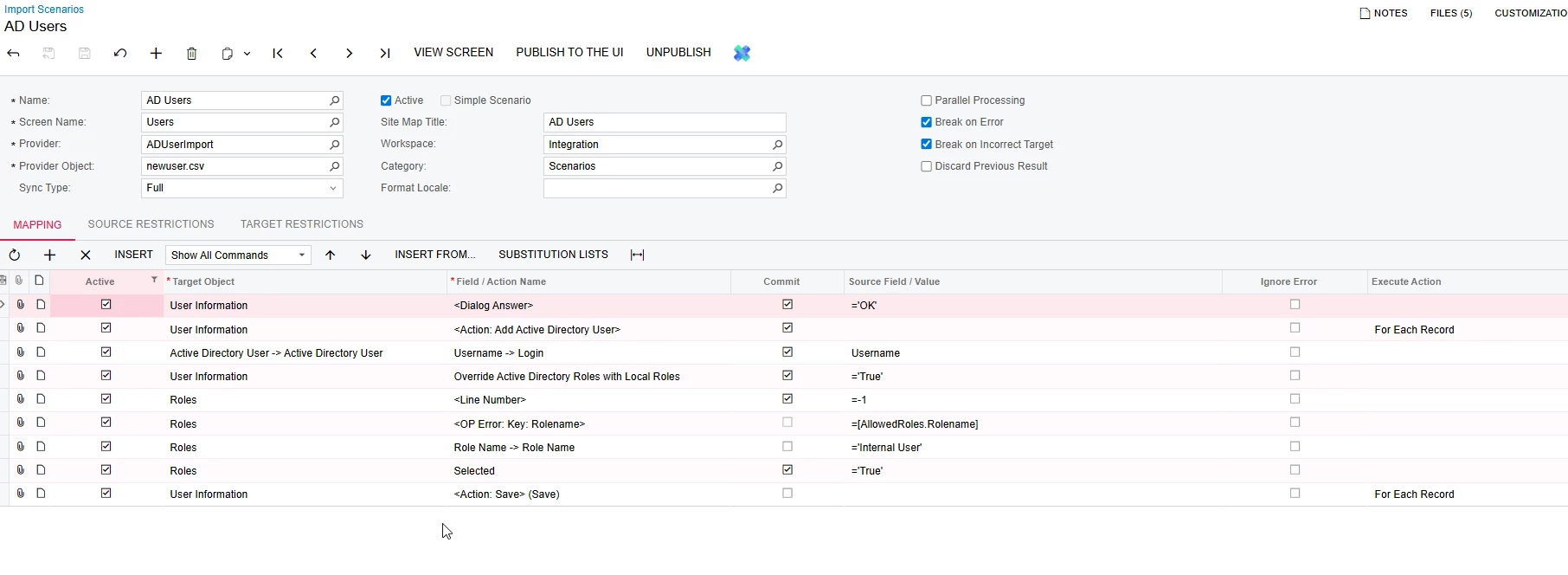Enable the Simple Scenario checkbox

[446, 100]
